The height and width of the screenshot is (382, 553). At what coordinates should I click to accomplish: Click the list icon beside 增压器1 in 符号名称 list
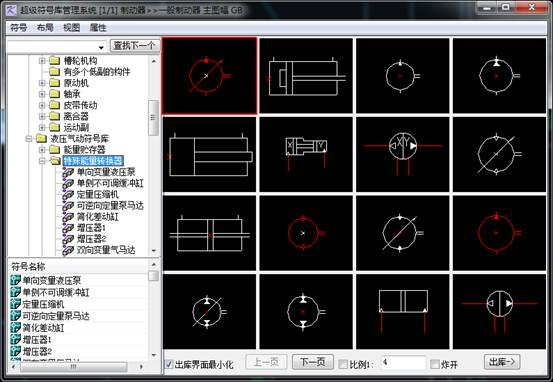pyautogui.click(x=16, y=340)
